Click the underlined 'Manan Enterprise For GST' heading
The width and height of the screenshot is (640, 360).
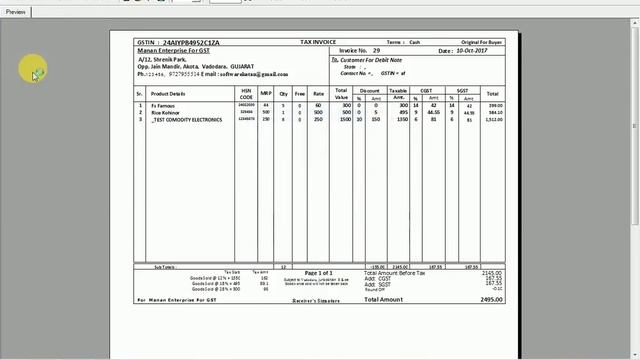click(173, 51)
